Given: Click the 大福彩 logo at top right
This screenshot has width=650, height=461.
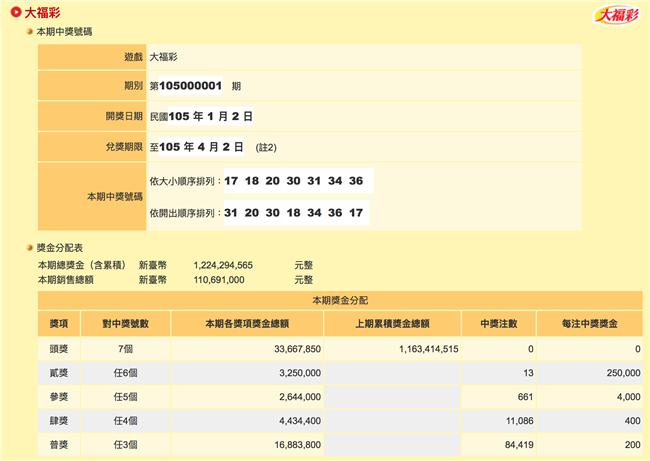Looking at the screenshot, I should click(x=616, y=16).
